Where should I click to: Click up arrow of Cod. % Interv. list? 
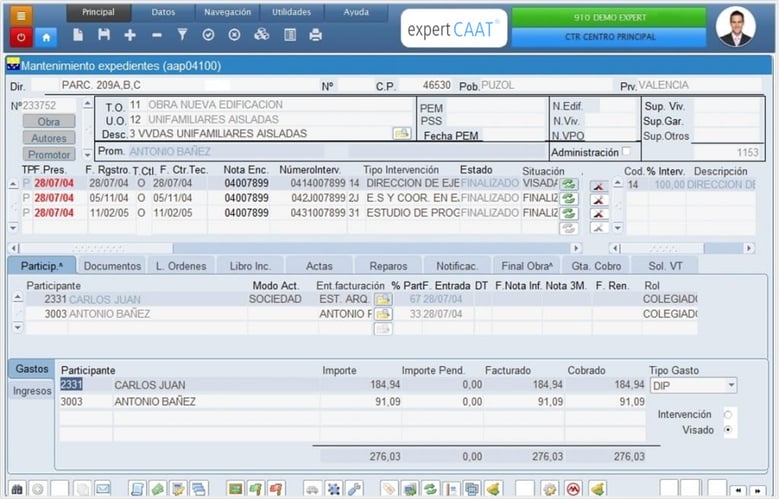click(x=618, y=183)
